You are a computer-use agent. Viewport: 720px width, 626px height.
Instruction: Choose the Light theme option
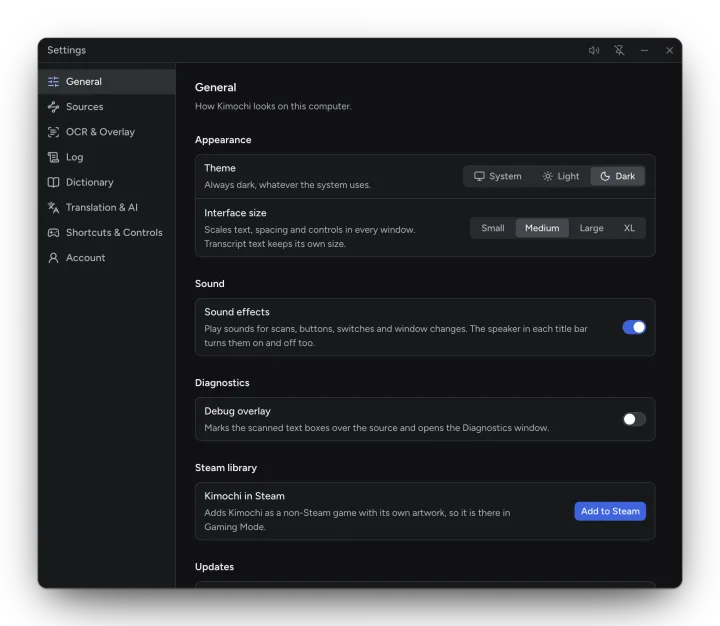click(x=561, y=176)
